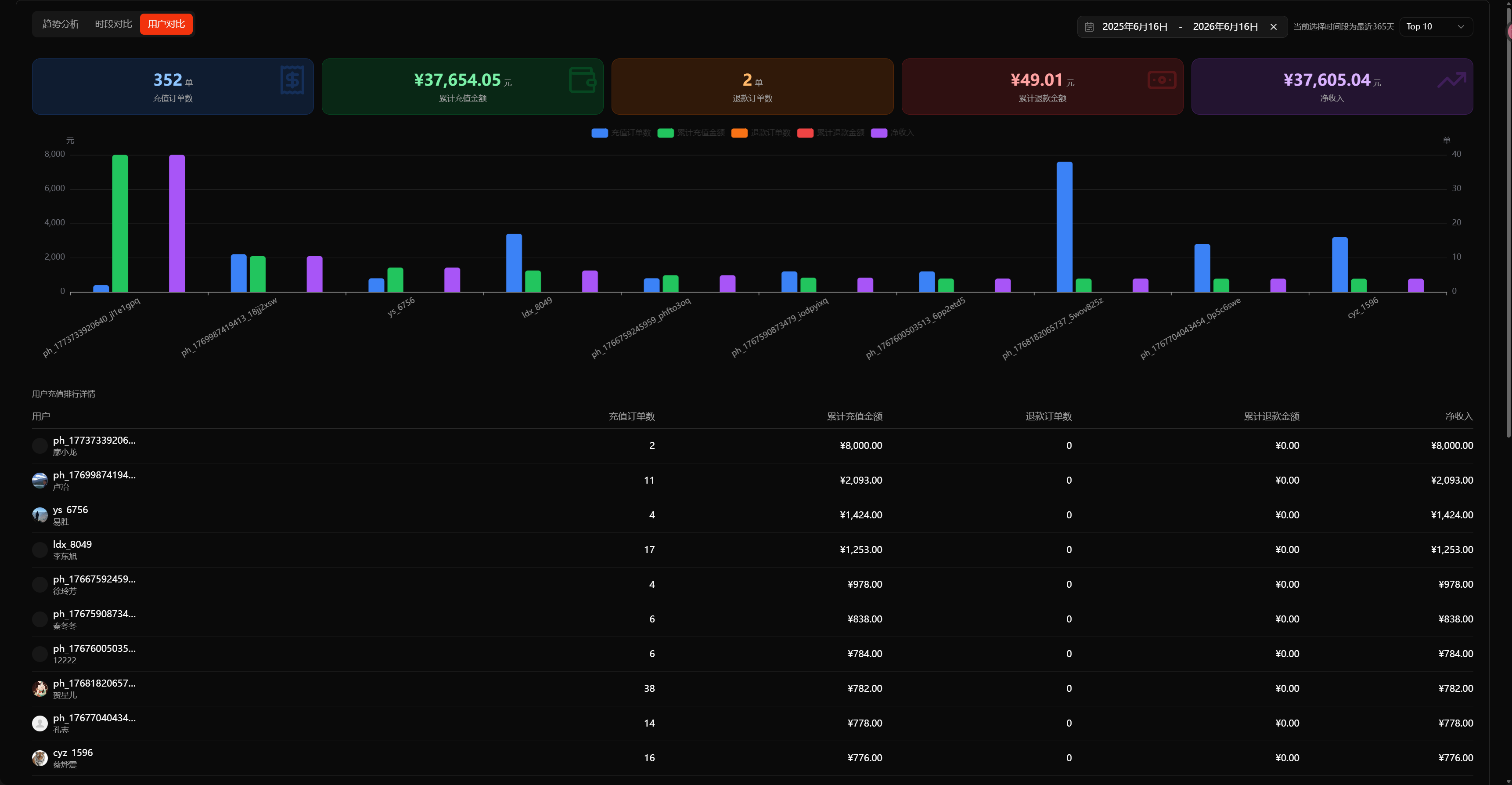The image size is (1512, 785).
Task: Click avatar of user 贺星儿
Action: pos(40,689)
